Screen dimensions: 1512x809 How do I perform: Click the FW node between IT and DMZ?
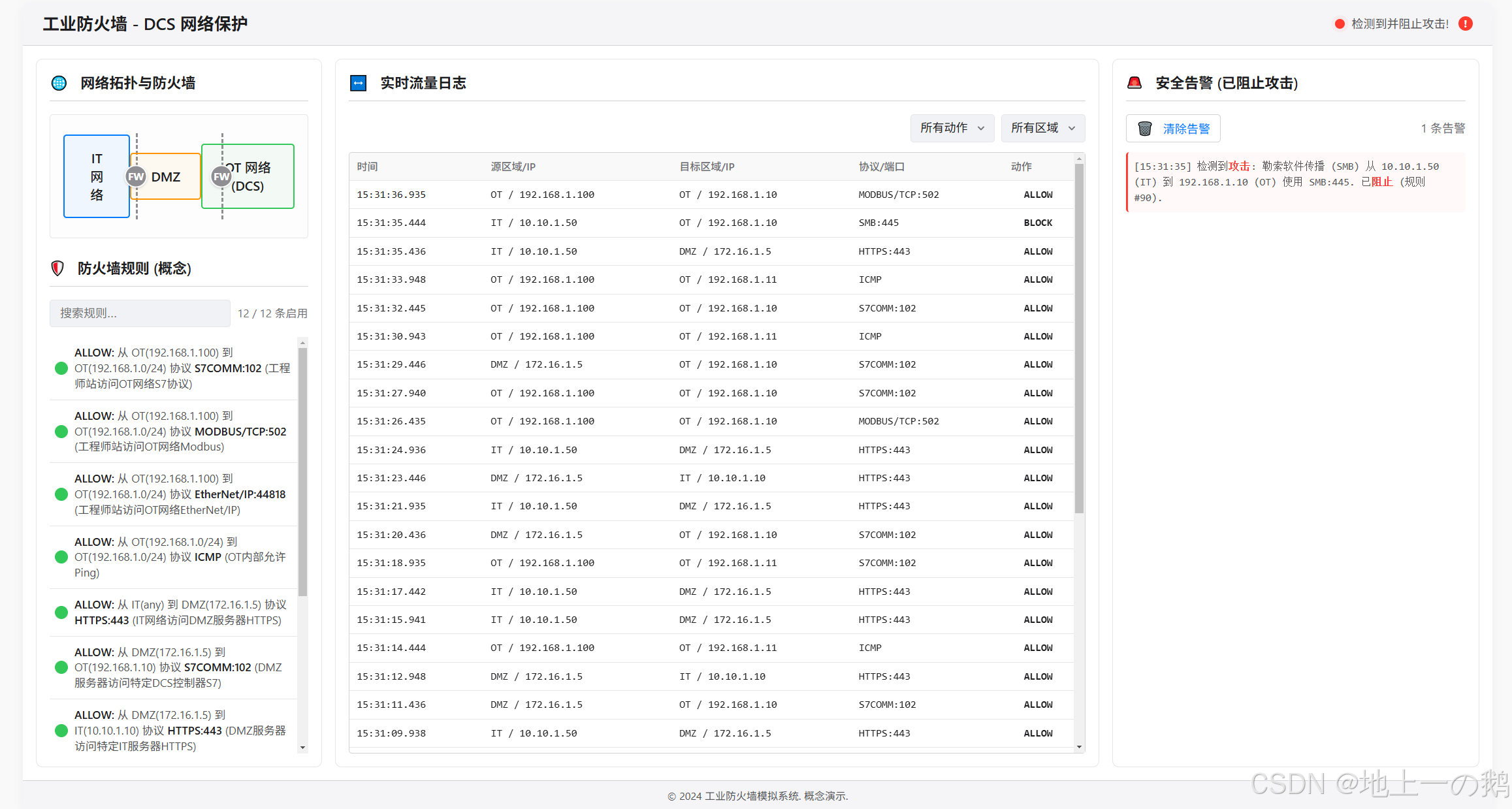(x=136, y=176)
